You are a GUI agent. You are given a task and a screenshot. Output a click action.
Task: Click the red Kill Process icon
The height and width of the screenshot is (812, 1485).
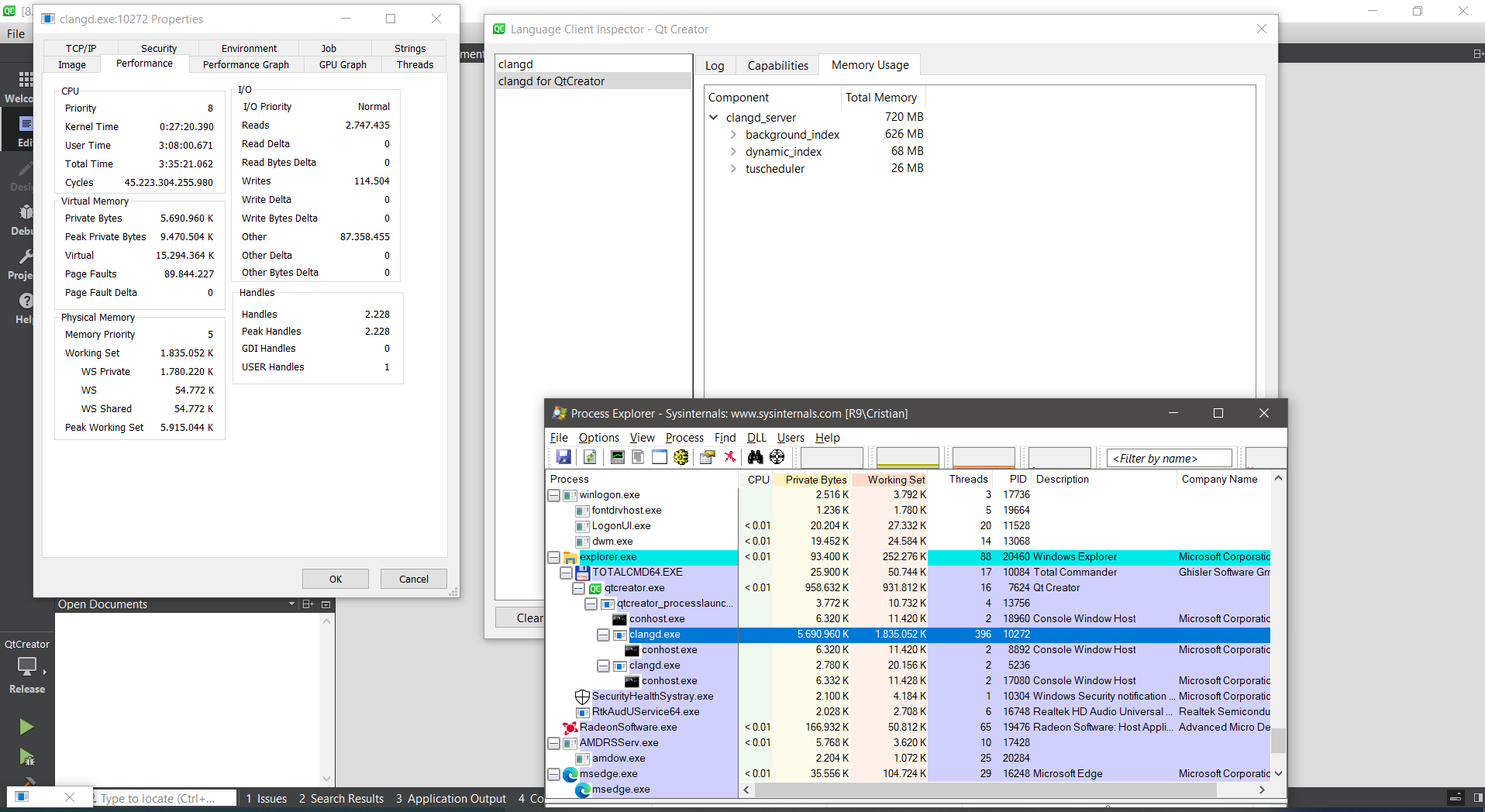(729, 457)
